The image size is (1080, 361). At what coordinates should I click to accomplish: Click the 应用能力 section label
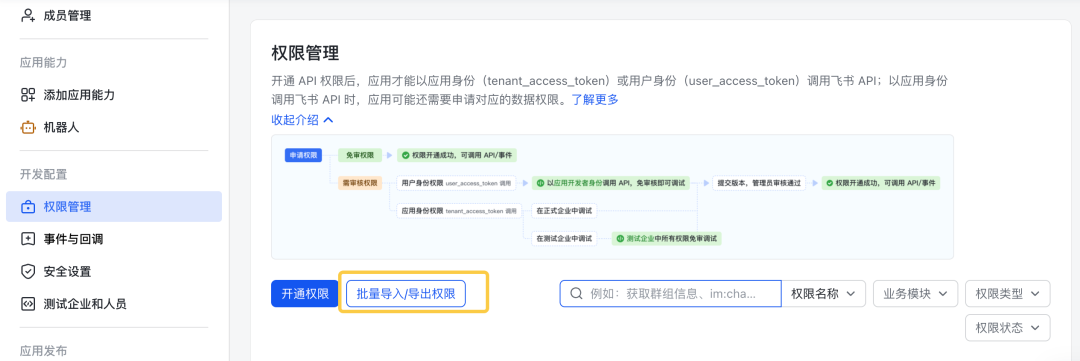click(43, 63)
